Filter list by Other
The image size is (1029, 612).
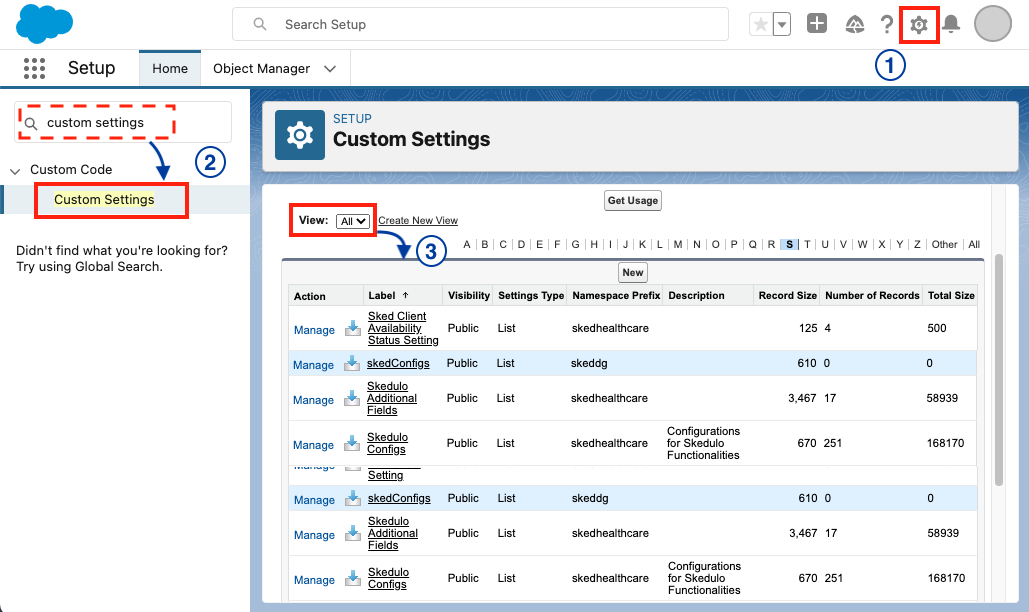click(x=944, y=245)
